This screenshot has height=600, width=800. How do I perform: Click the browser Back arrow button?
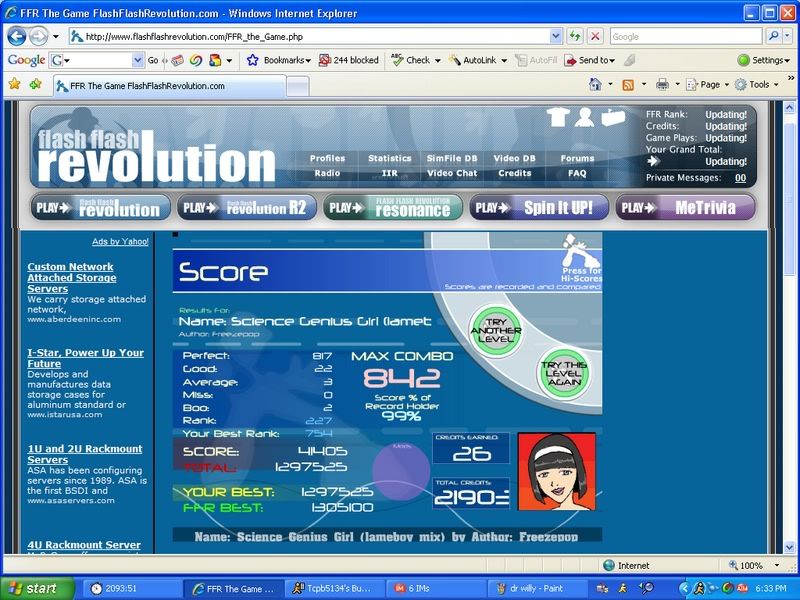pos(17,36)
